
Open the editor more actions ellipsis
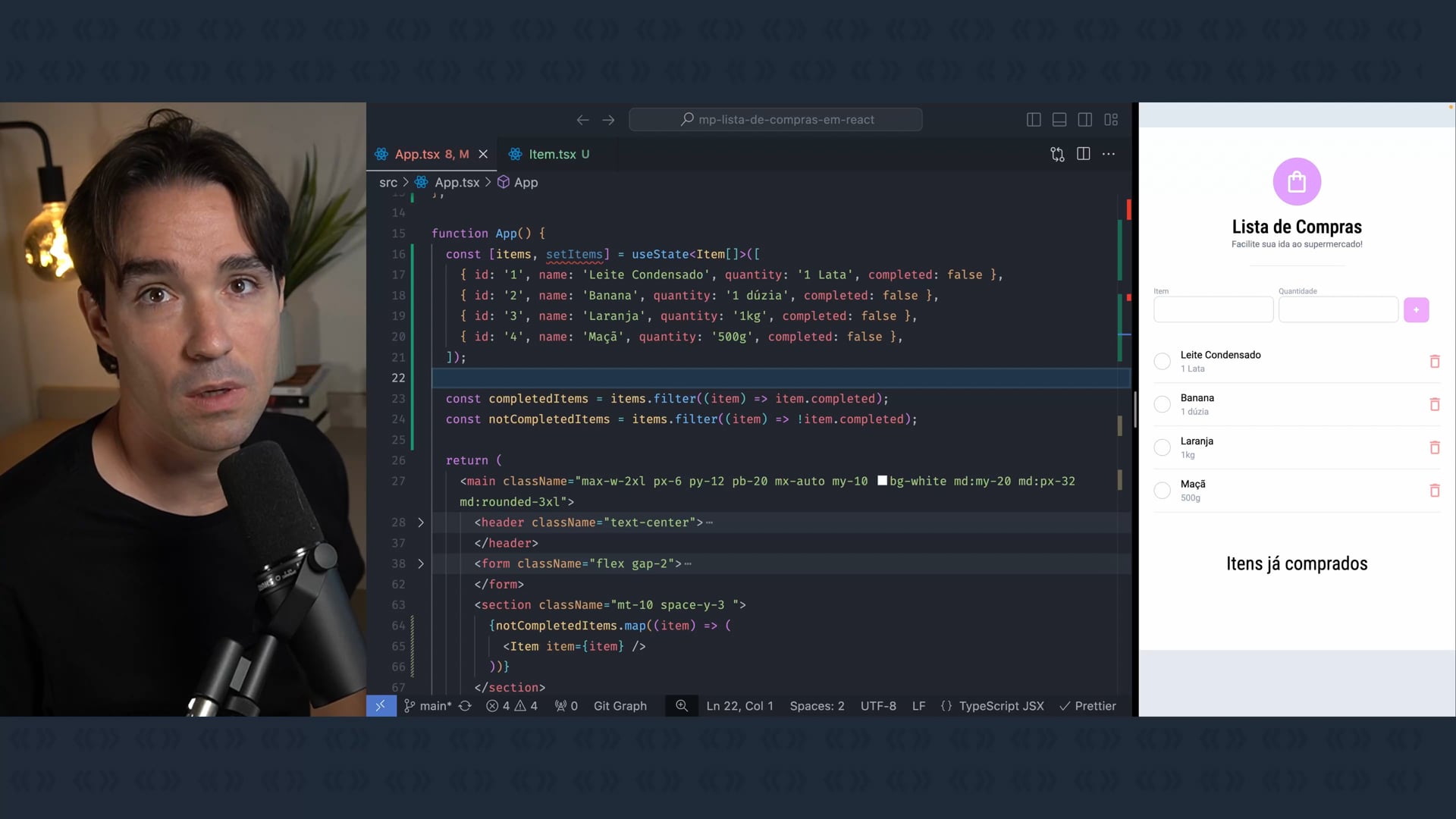(x=1109, y=154)
